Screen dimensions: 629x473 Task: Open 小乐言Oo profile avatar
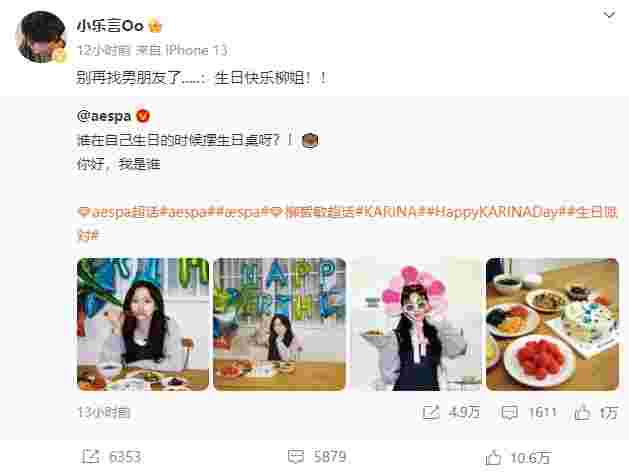pos(41,37)
